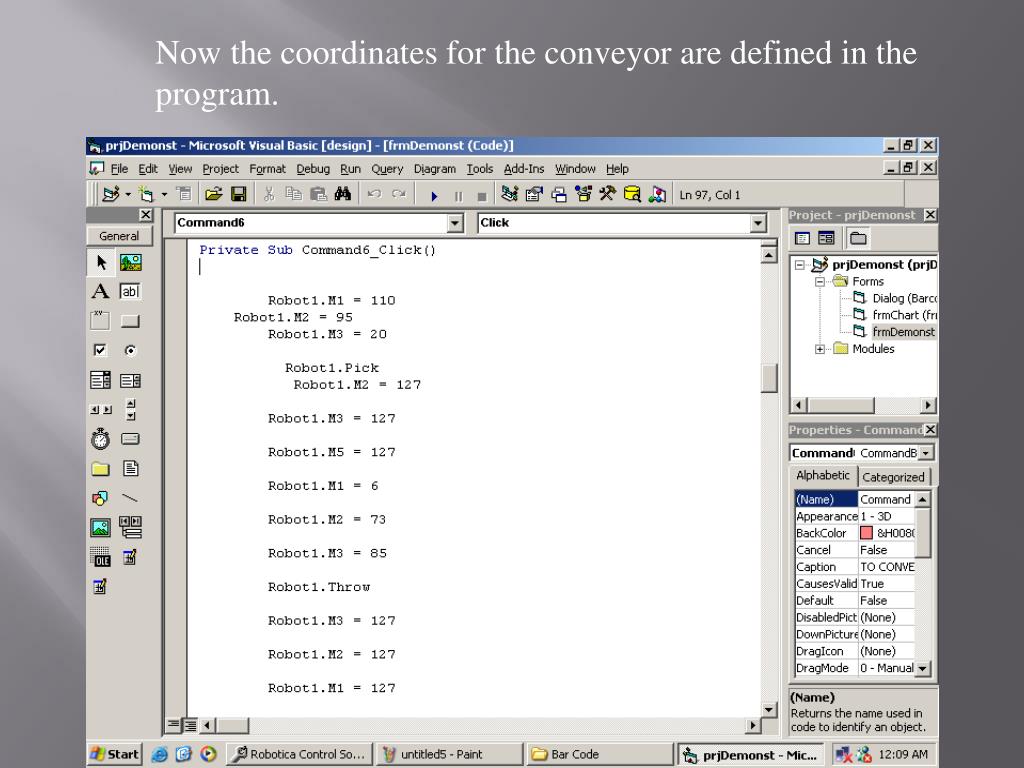The height and width of the screenshot is (768, 1024).
Task: Click the General toolbox tab button
Action: 119,236
